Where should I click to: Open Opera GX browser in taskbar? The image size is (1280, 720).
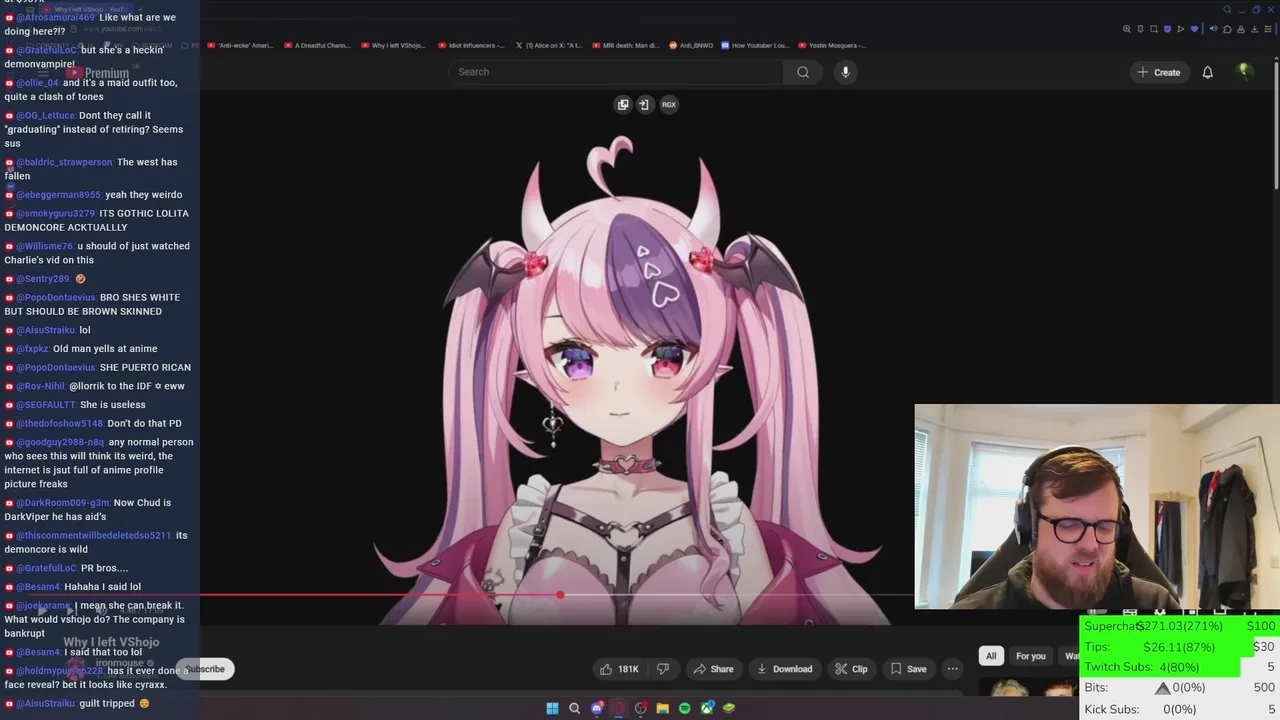coord(619,708)
